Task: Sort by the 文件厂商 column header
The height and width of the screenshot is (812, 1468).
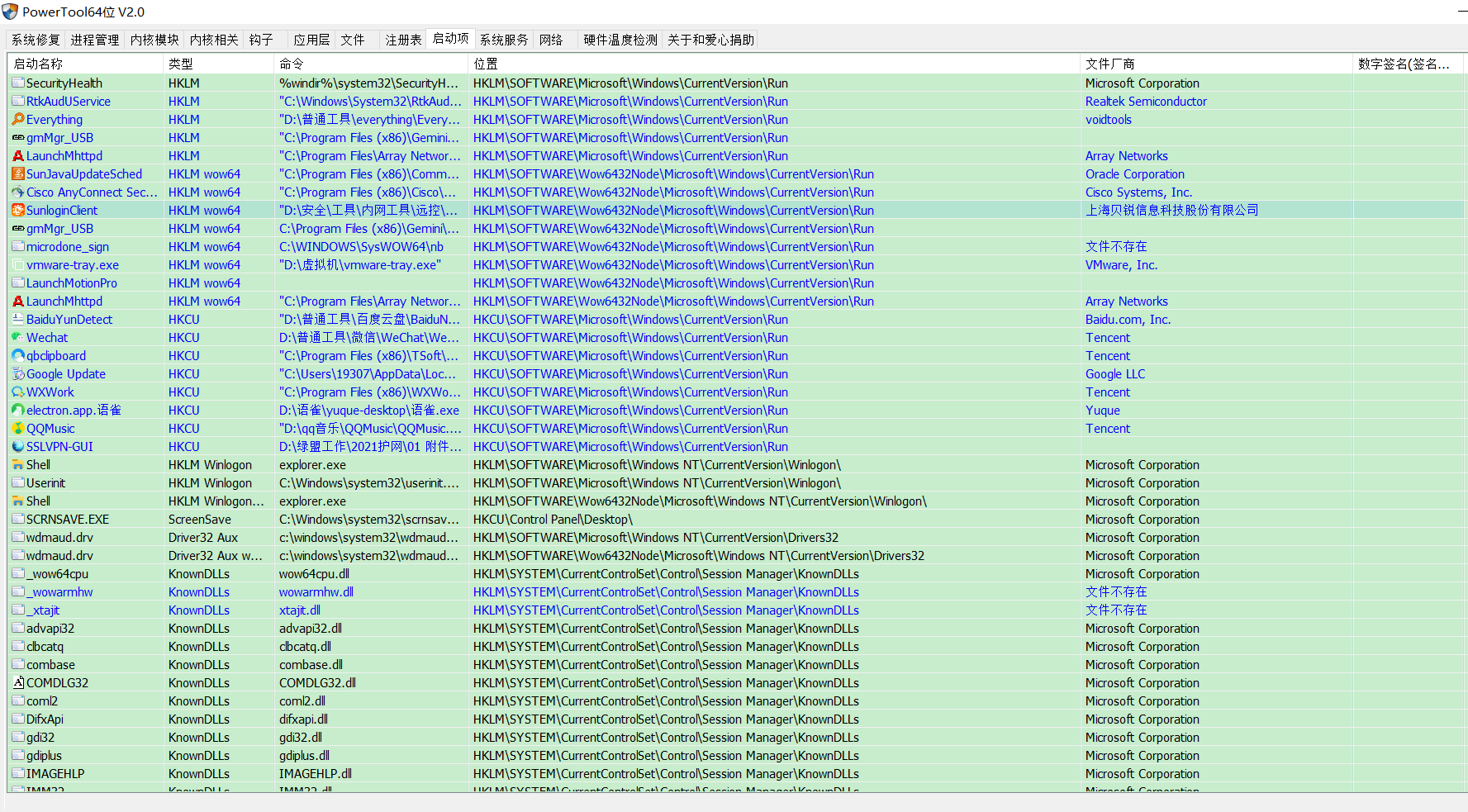Action: [1216, 64]
